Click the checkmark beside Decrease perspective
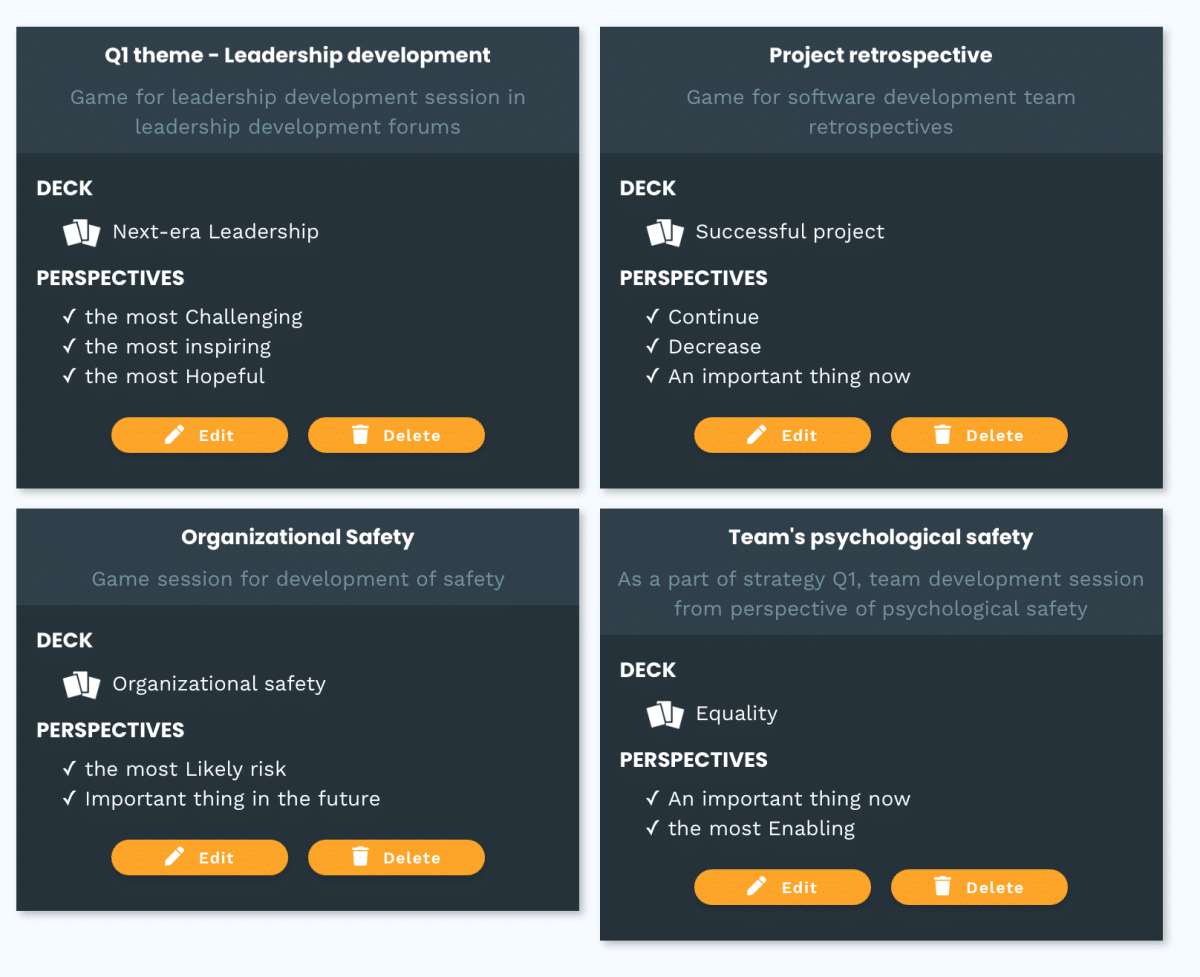The image size is (1200, 977). 652,347
